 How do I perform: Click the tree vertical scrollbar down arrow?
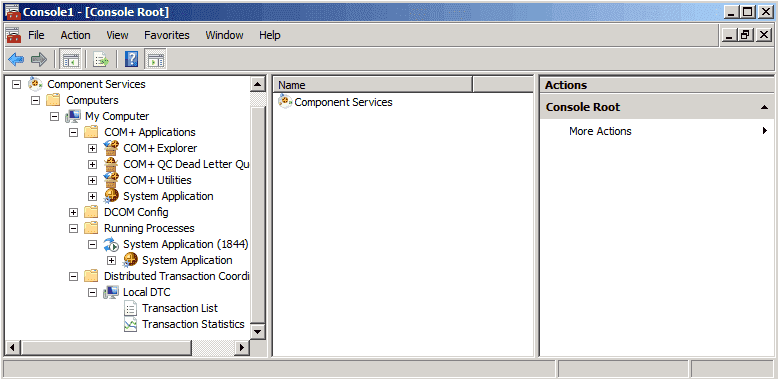[x=257, y=331]
